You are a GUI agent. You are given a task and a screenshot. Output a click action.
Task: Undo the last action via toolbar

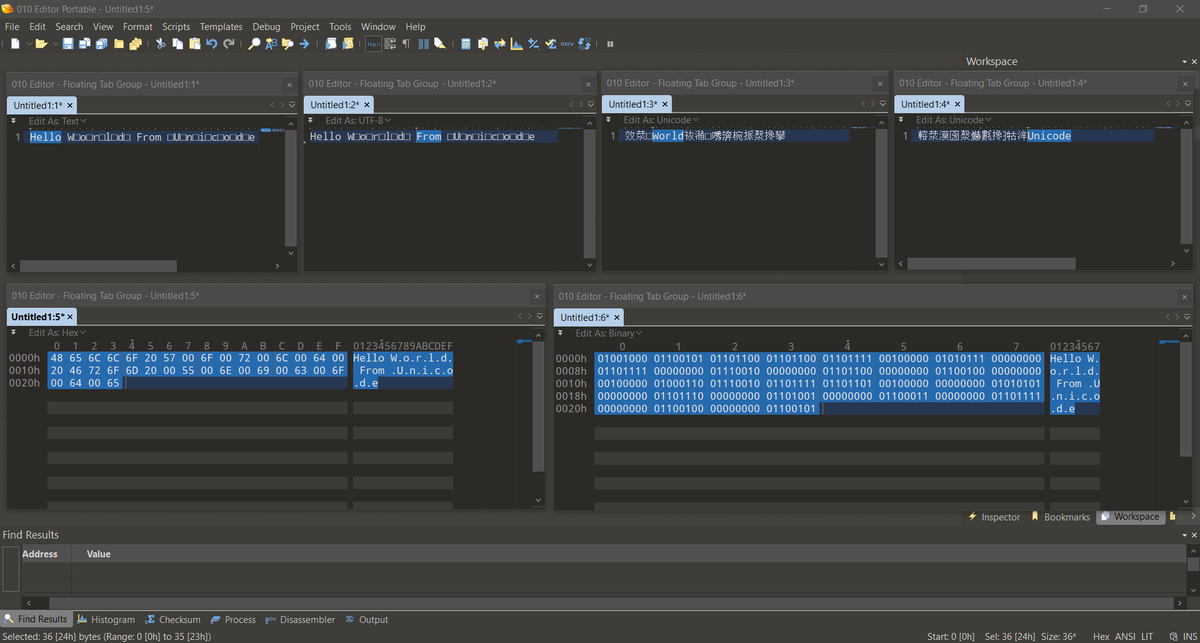pyautogui.click(x=211, y=44)
